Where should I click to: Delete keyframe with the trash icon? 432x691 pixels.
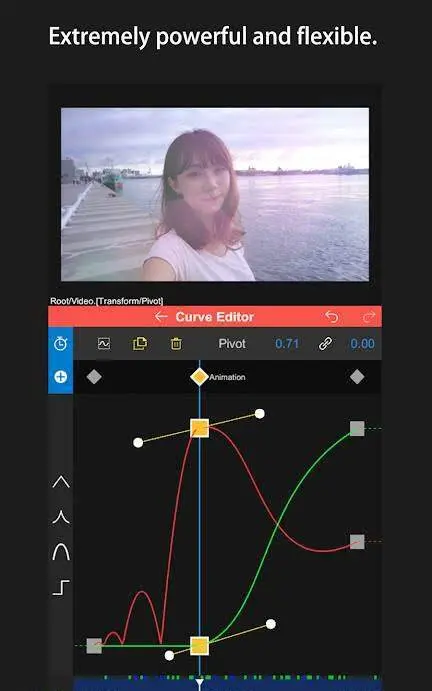176,343
